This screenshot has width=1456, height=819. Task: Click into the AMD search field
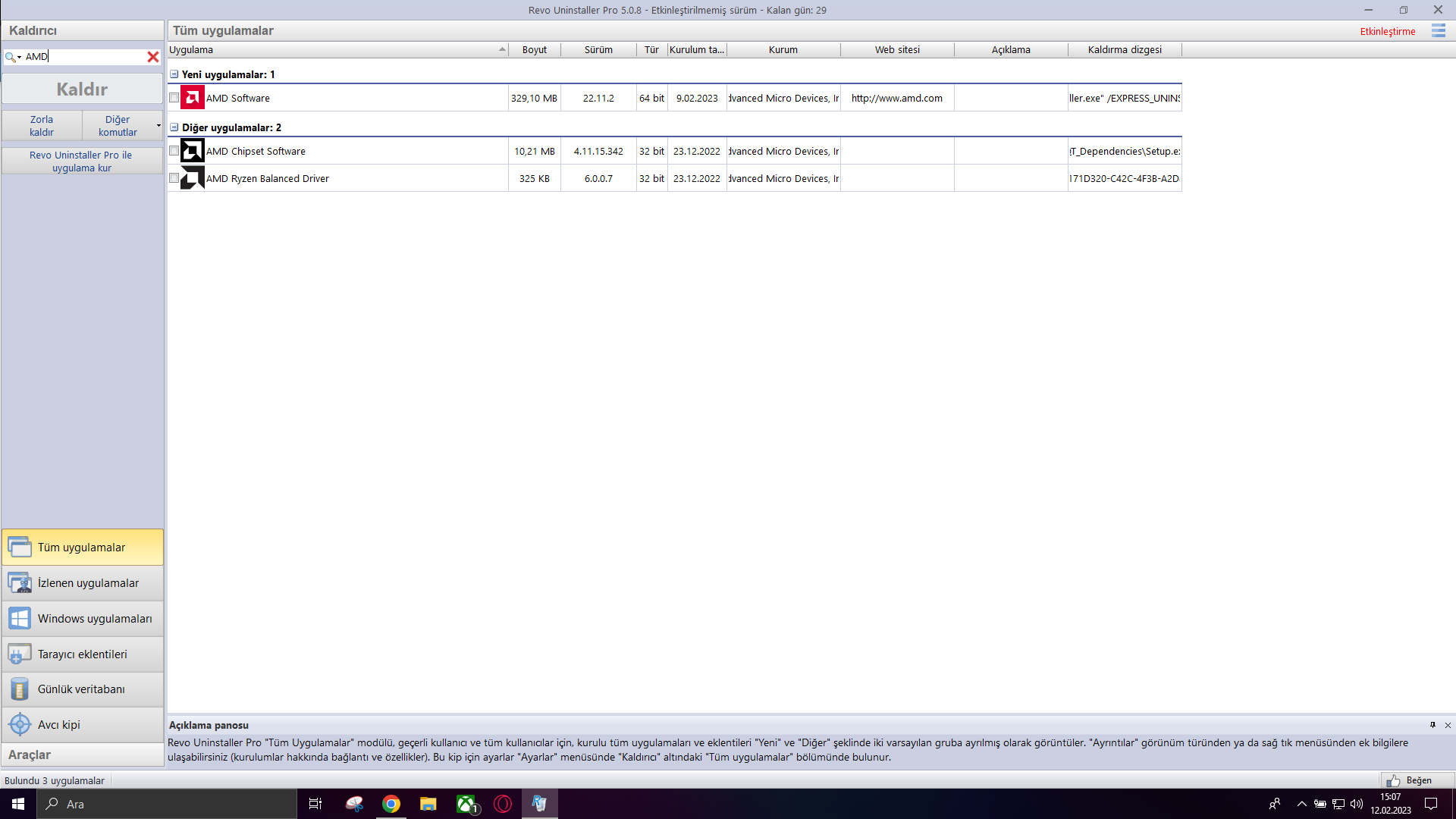click(x=83, y=57)
